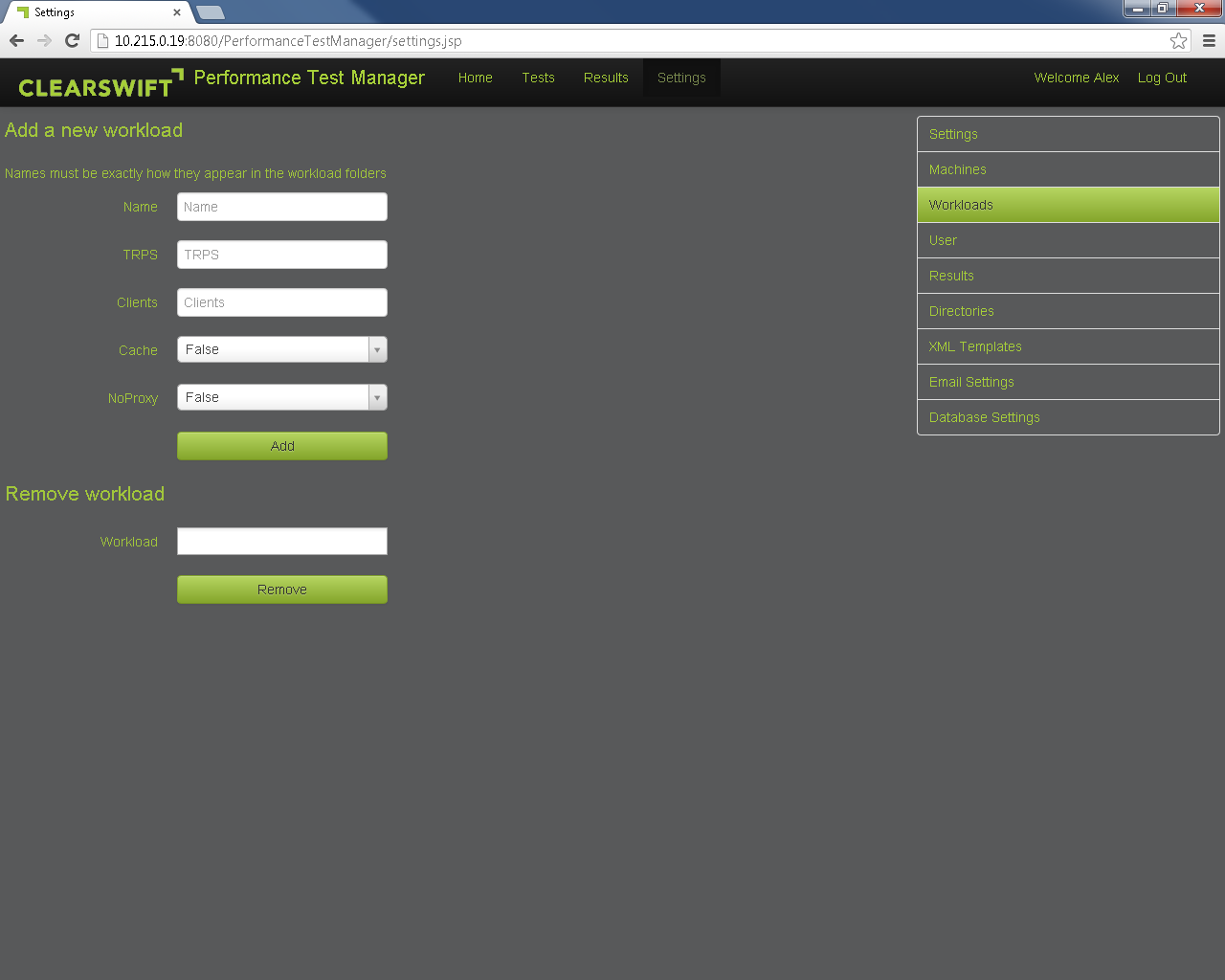Viewport: 1225px width, 980px height.
Task: Open the Chrome hamburger menu
Action: pyautogui.click(x=1209, y=40)
